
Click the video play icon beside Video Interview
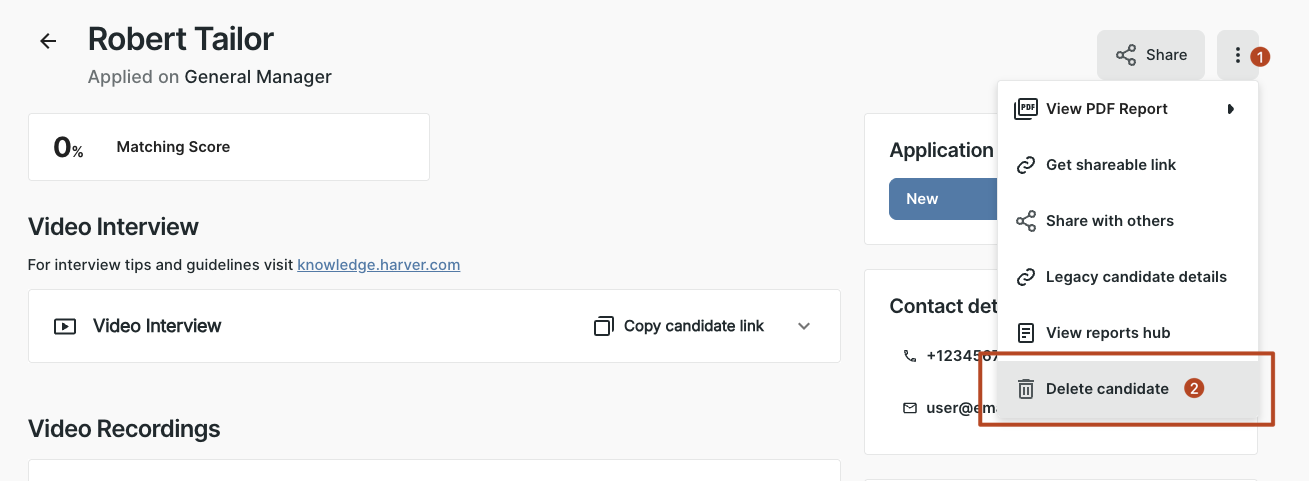pos(65,326)
